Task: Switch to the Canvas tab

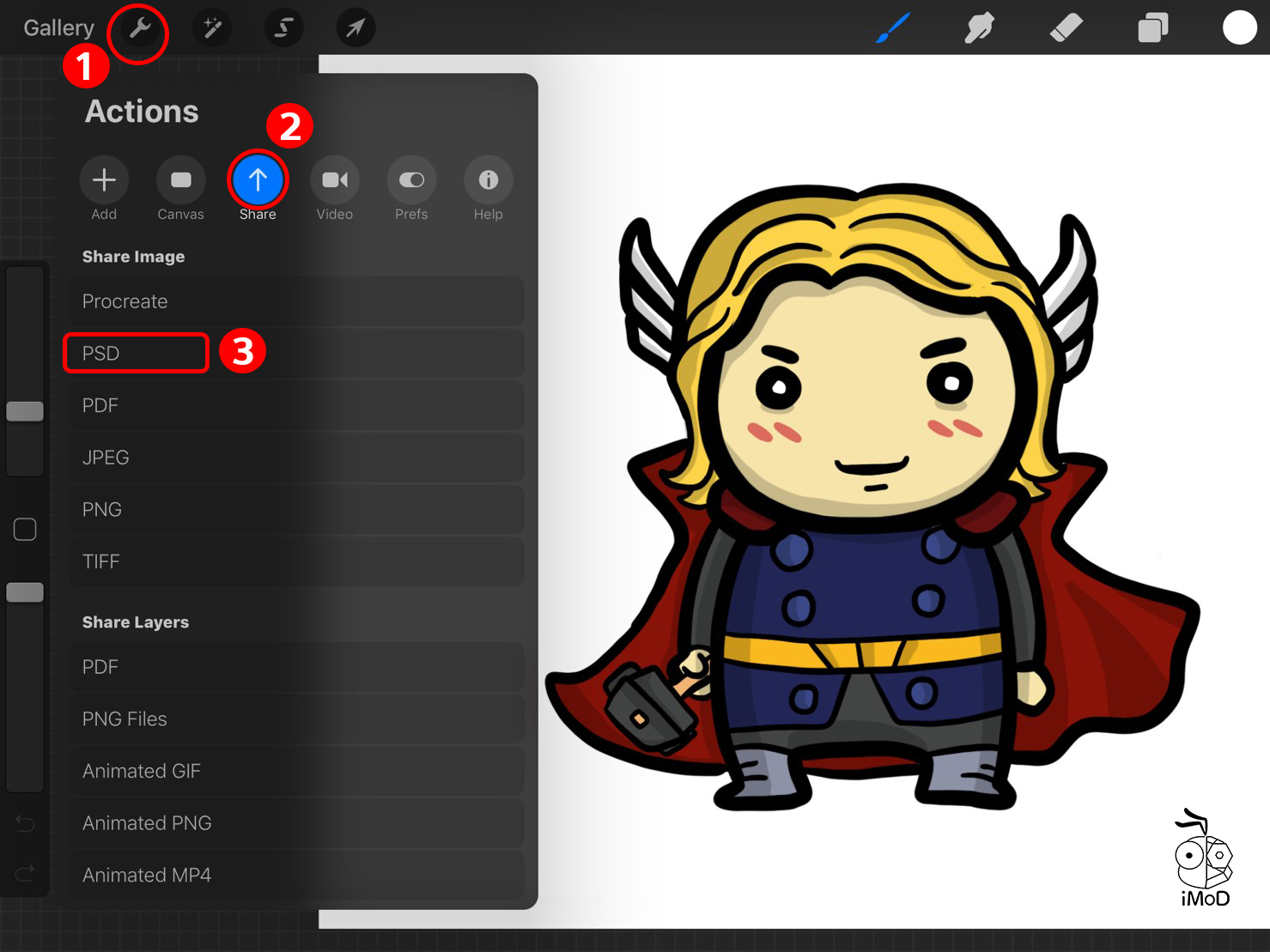Action: point(180,180)
